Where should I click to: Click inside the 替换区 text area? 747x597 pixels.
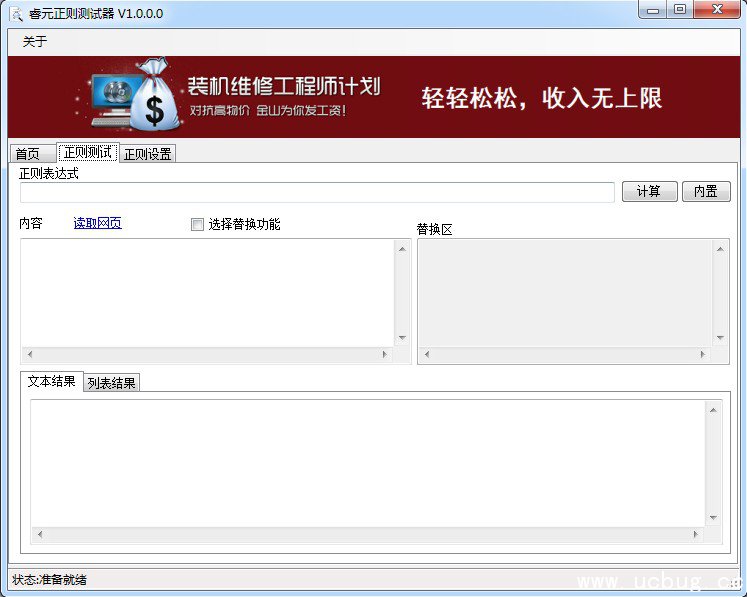coord(565,292)
